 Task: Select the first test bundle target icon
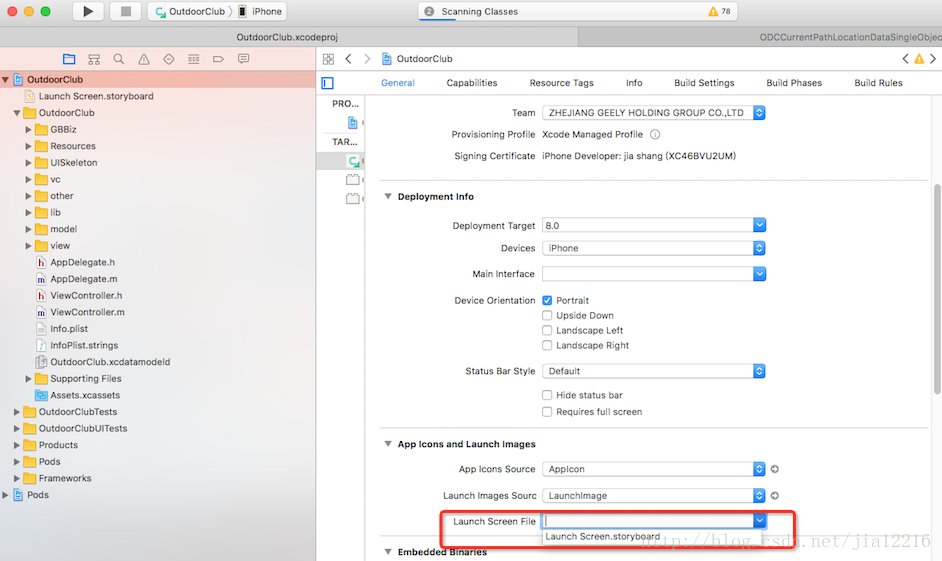click(353, 180)
